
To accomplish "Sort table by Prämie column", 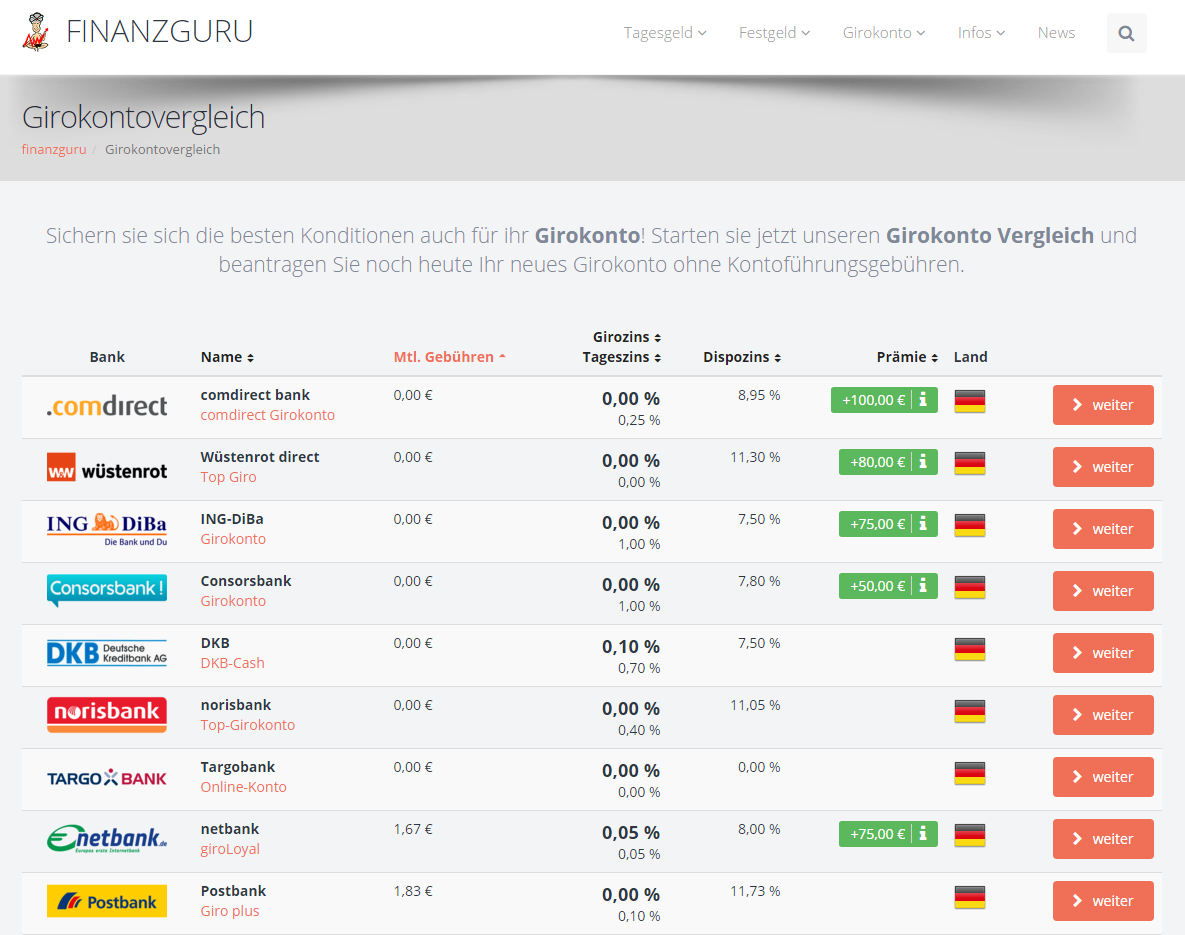I will (x=907, y=357).
